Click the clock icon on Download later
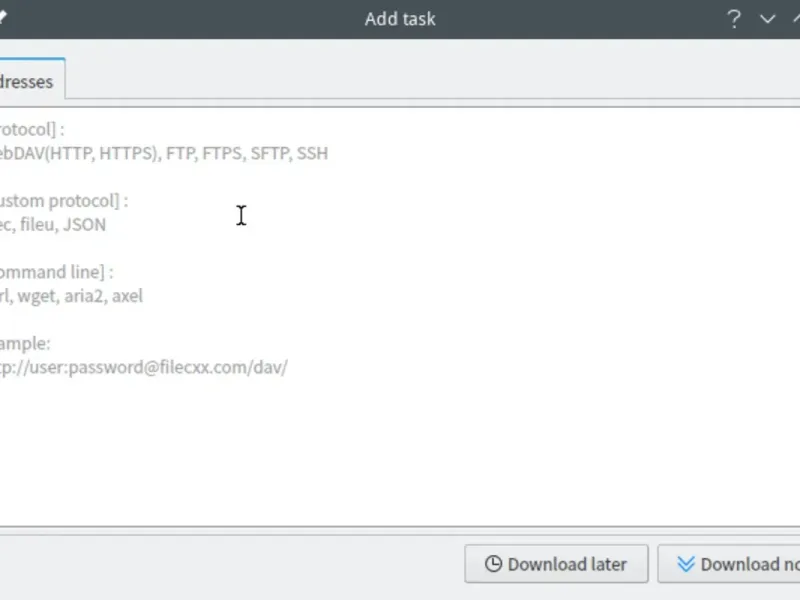 (493, 564)
